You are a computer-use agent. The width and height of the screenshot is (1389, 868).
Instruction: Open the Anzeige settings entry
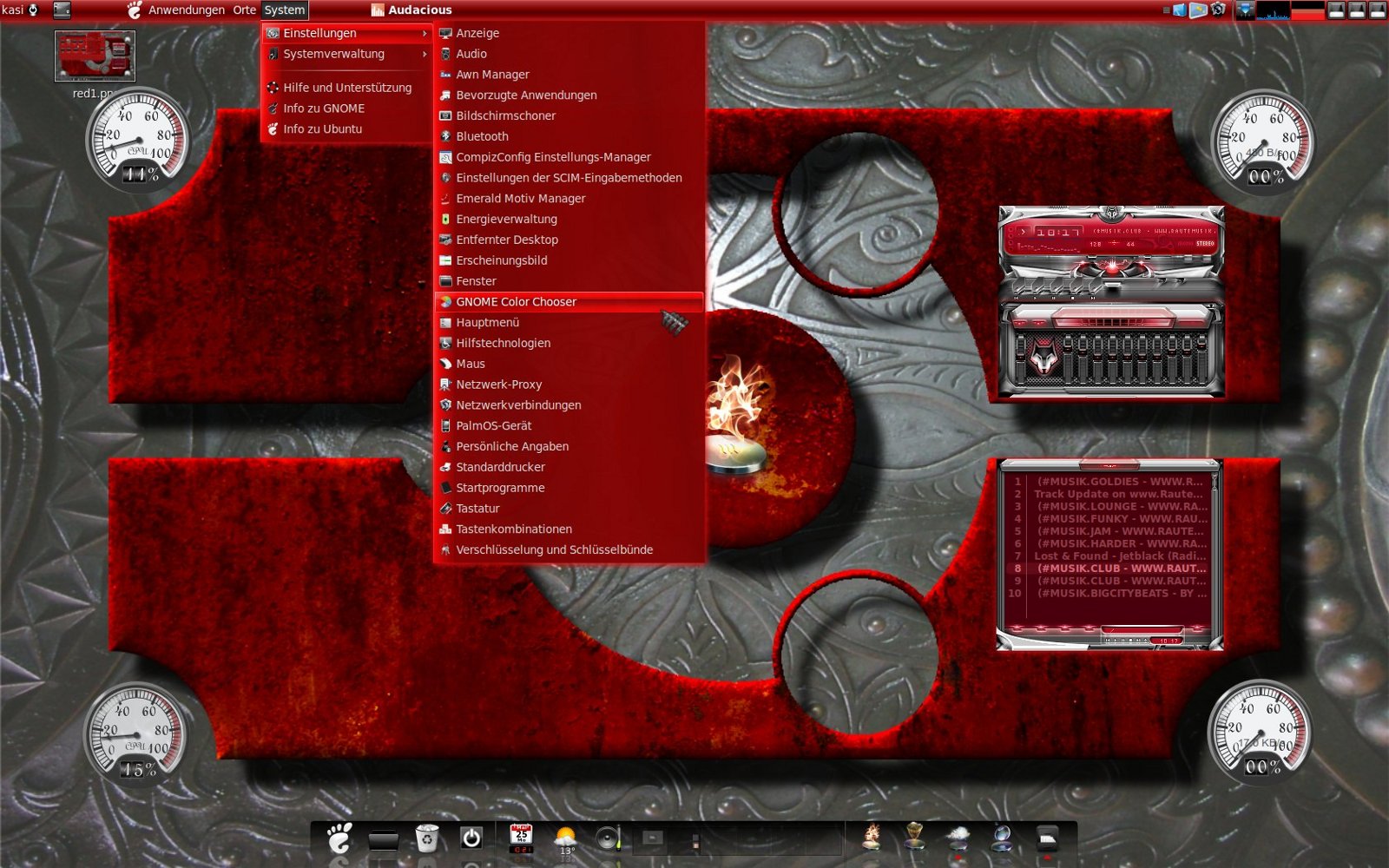pos(569,33)
